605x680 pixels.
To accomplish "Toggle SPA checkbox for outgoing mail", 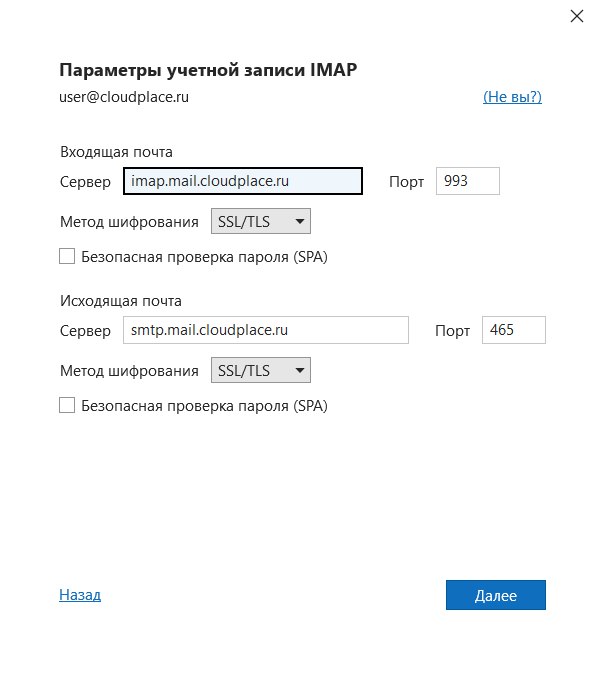I will coord(67,406).
